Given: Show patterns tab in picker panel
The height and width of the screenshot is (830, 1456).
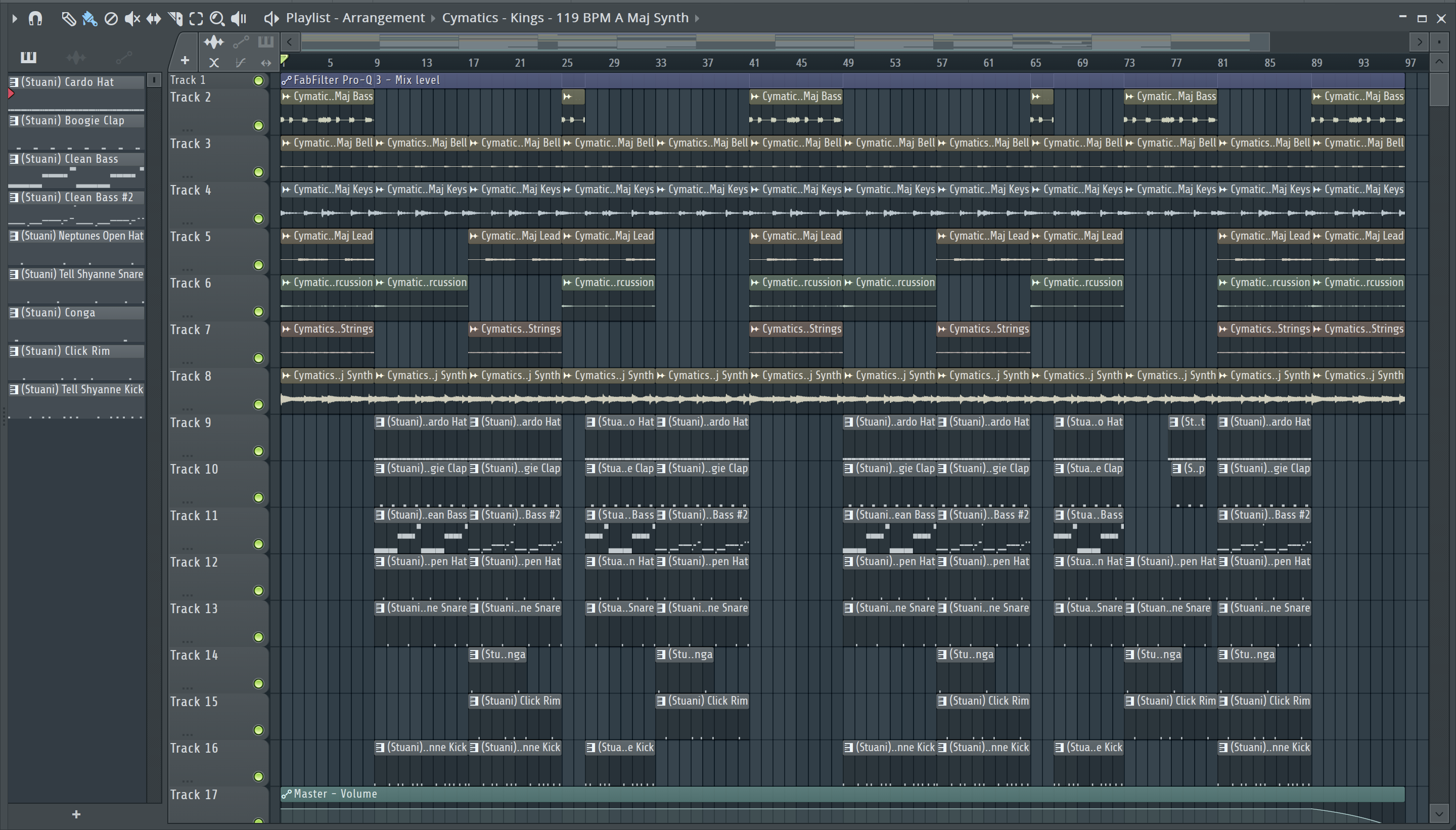Looking at the screenshot, I should click(28, 57).
